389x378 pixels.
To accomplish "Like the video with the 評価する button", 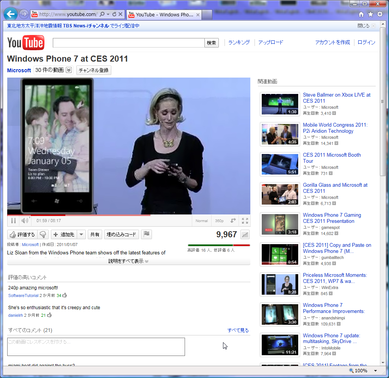I will (22, 234).
